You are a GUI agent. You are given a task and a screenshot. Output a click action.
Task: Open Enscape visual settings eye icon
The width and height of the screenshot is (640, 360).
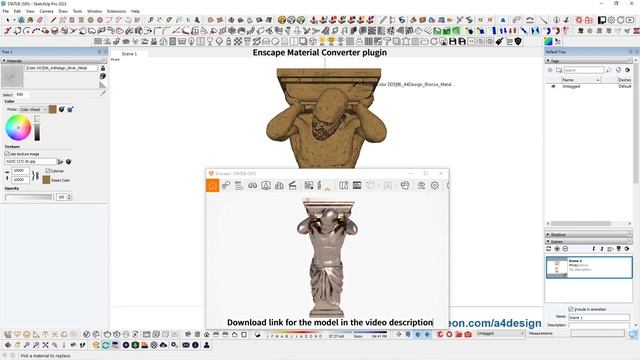pyautogui.click(x=421, y=185)
